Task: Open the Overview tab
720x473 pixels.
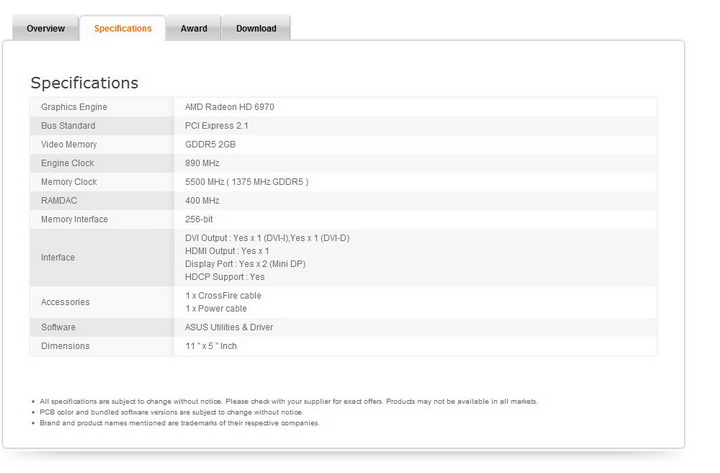Action: [45, 28]
